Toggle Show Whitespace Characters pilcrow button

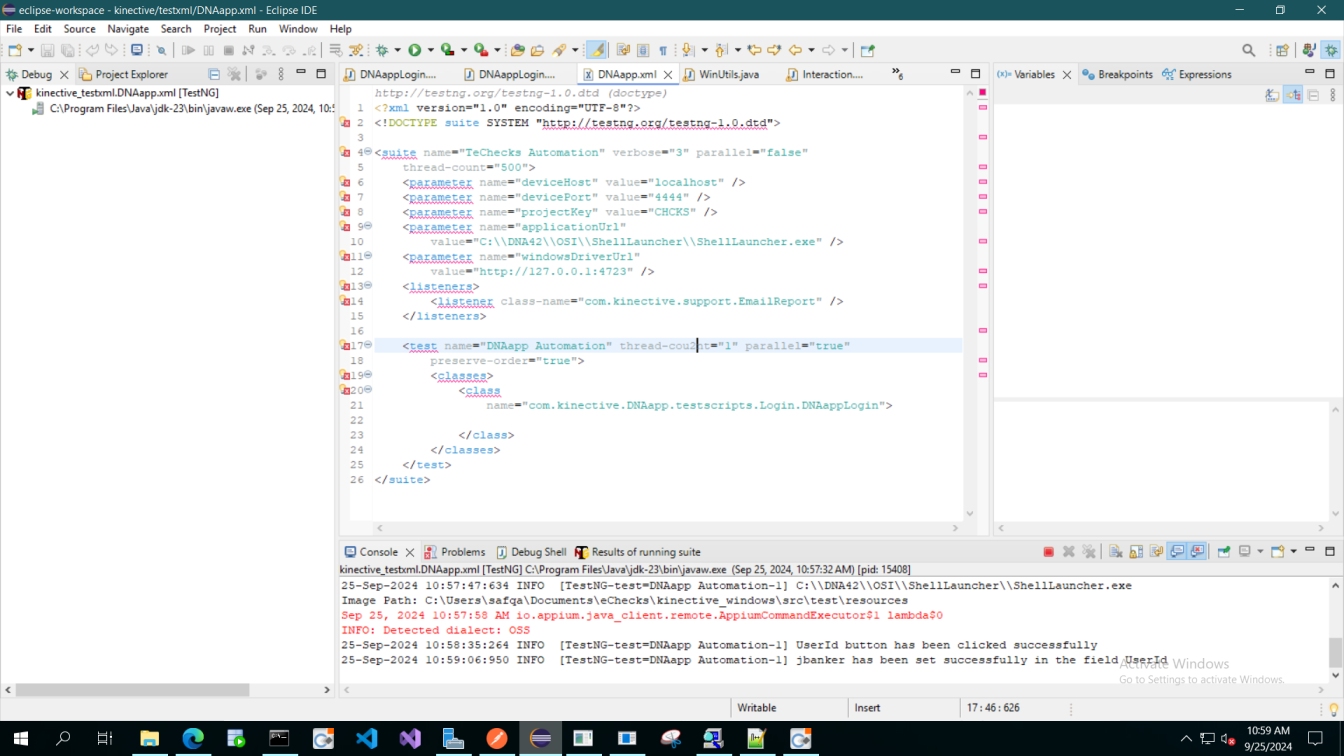[x=663, y=50]
